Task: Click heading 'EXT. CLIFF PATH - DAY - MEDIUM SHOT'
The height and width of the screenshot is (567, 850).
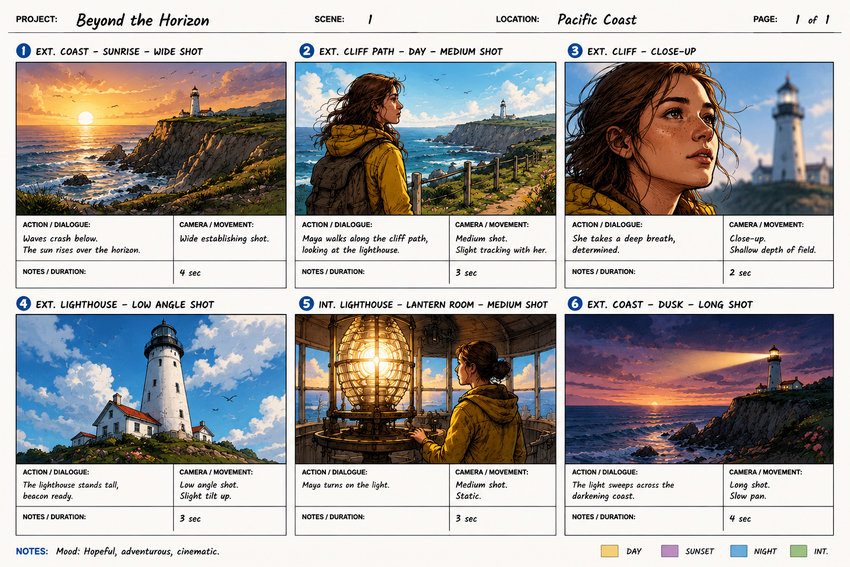Action: [x=411, y=51]
